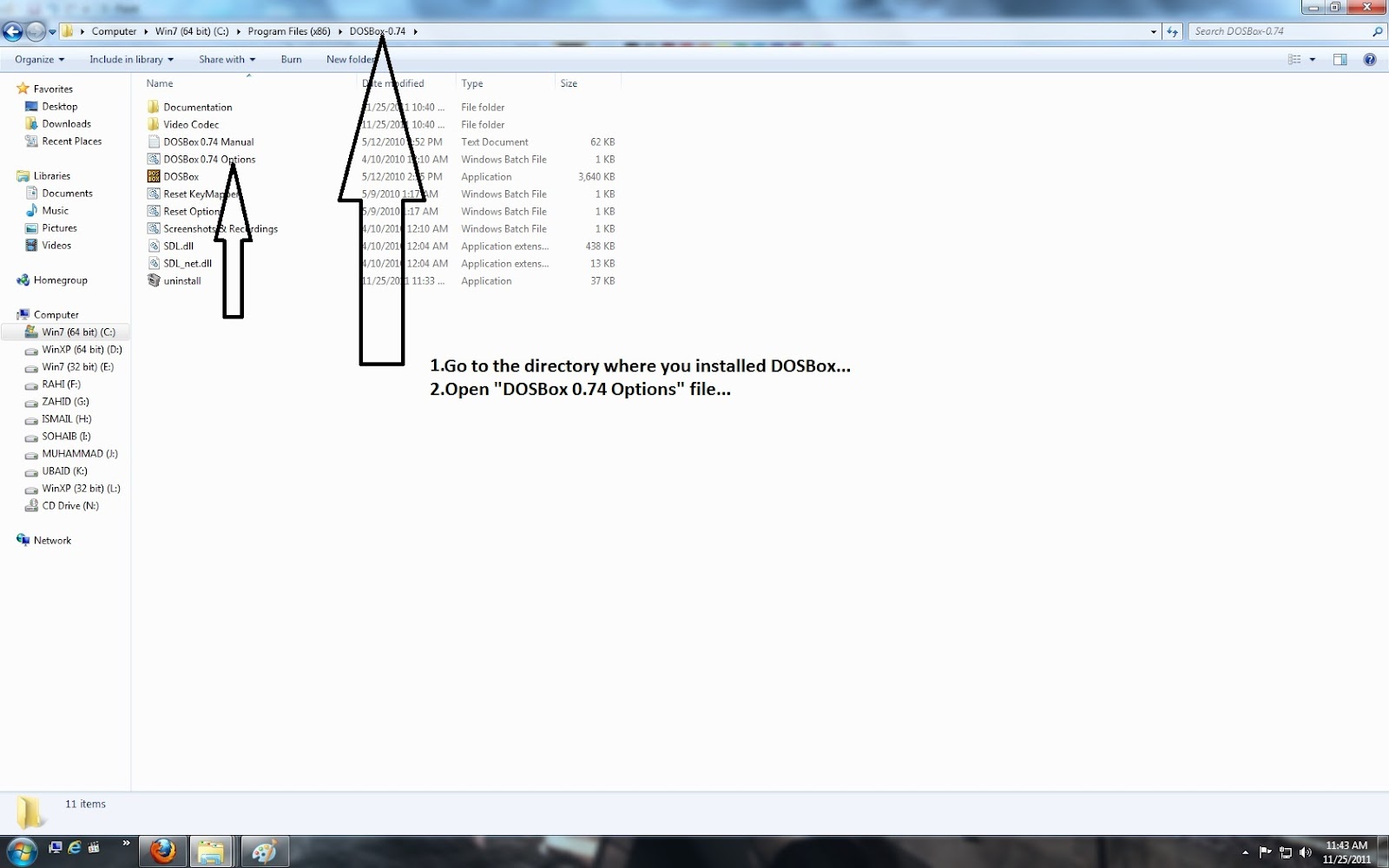Select the ZAHID (G:) drive

[66, 401]
